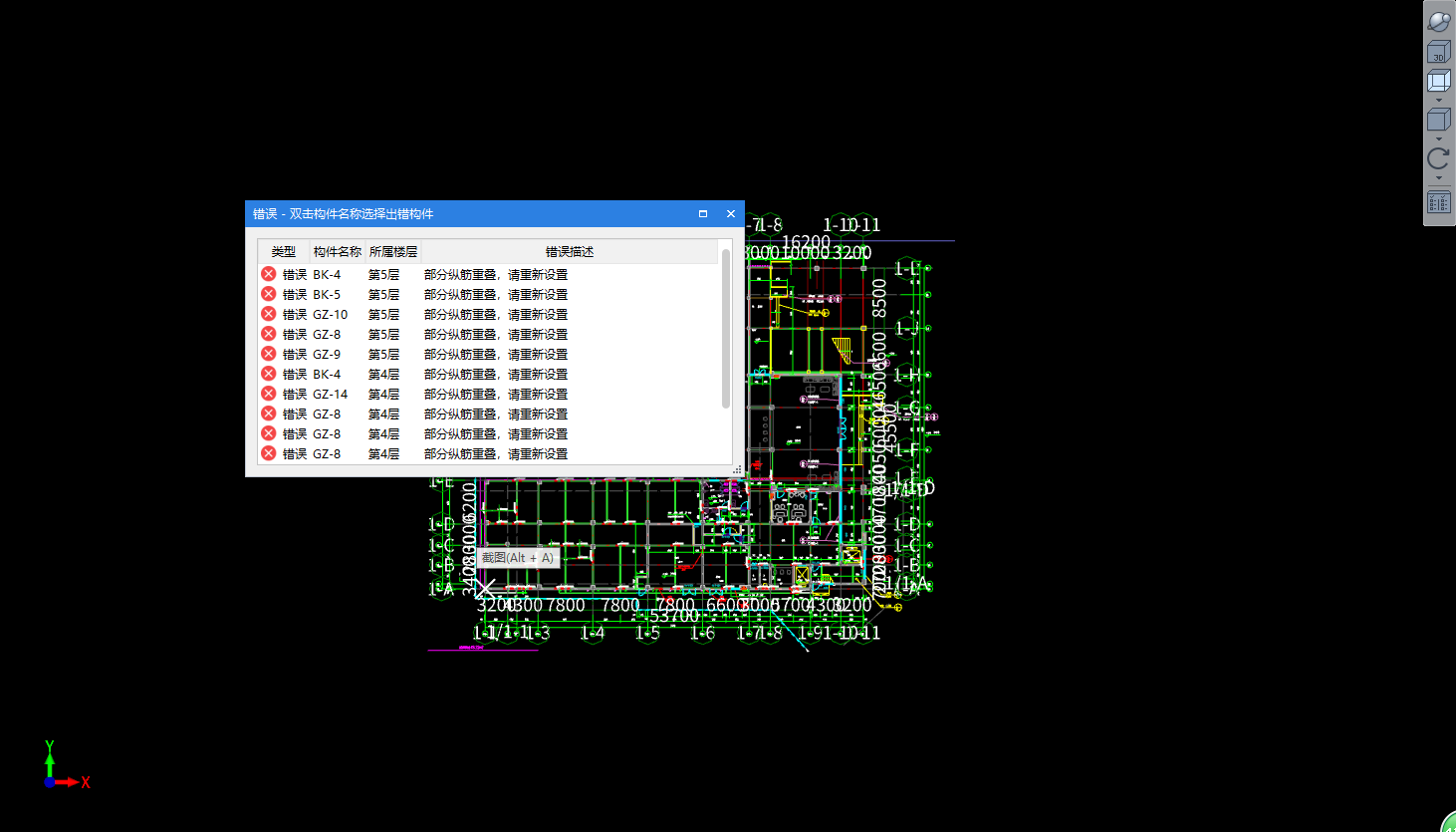The height and width of the screenshot is (832, 1456).
Task: Select GZ-8 on 第5层 row
Action: pos(327,334)
